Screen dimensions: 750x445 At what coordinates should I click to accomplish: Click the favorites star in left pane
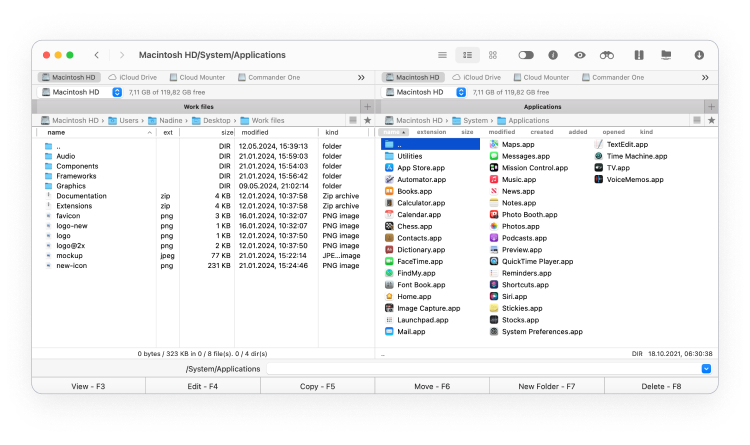(367, 121)
